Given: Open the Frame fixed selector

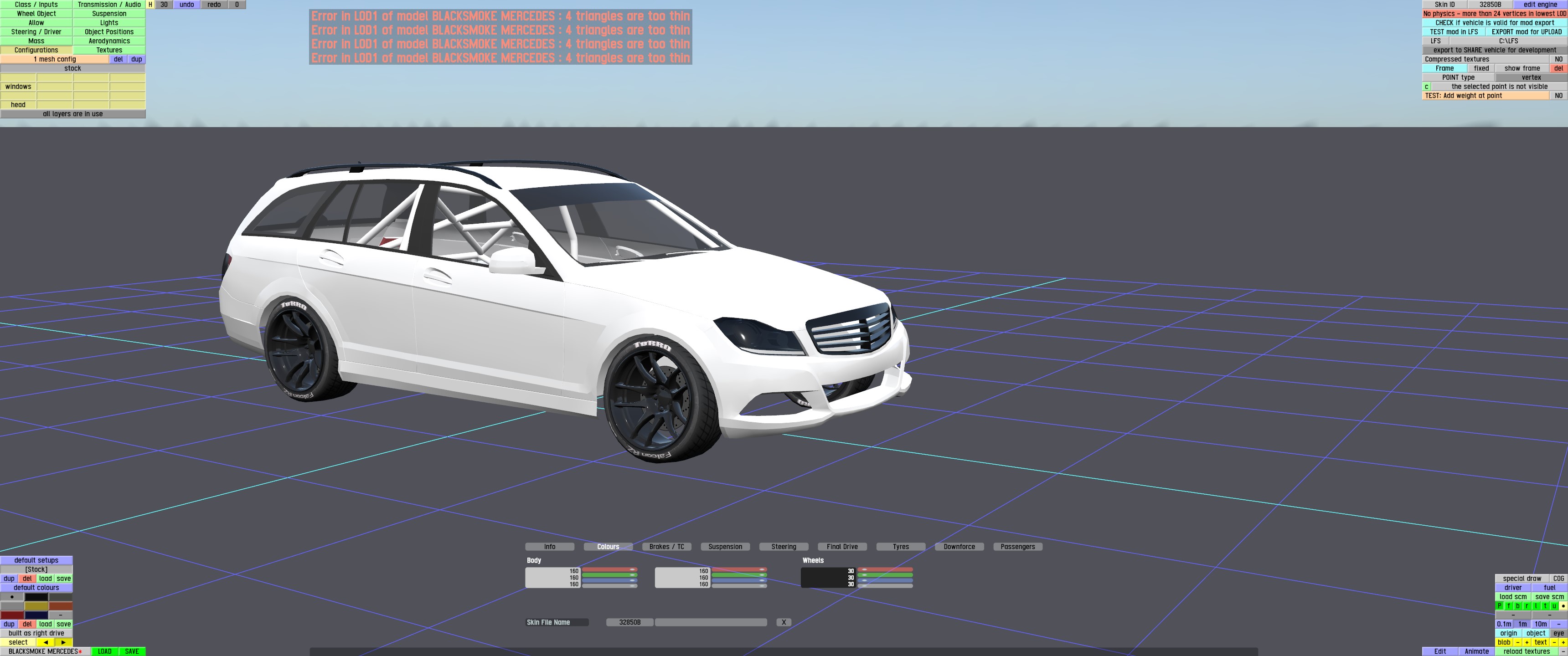Looking at the screenshot, I should pyautogui.click(x=1481, y=68).
